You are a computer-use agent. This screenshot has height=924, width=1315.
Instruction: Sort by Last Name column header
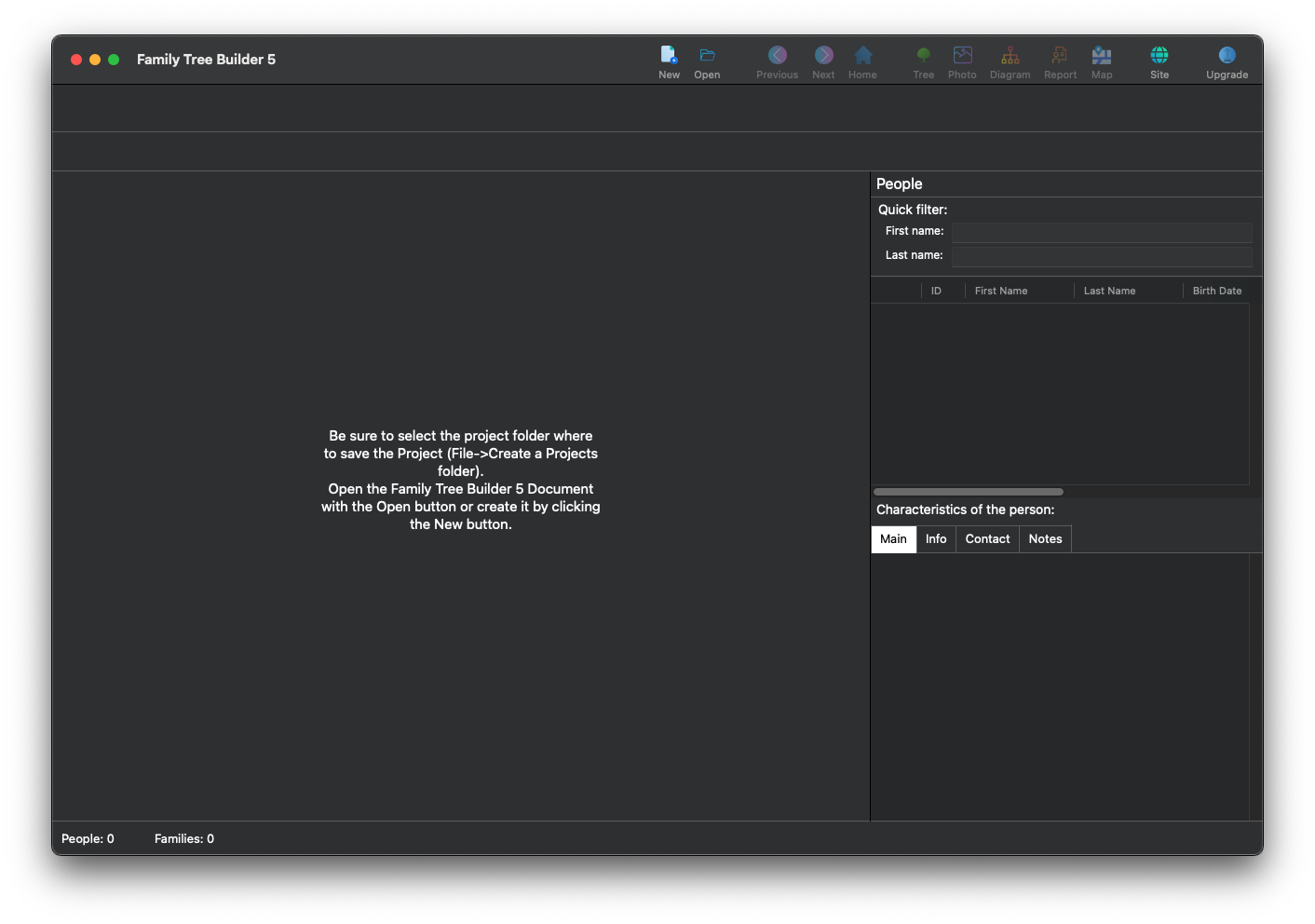click(1128, 291)
